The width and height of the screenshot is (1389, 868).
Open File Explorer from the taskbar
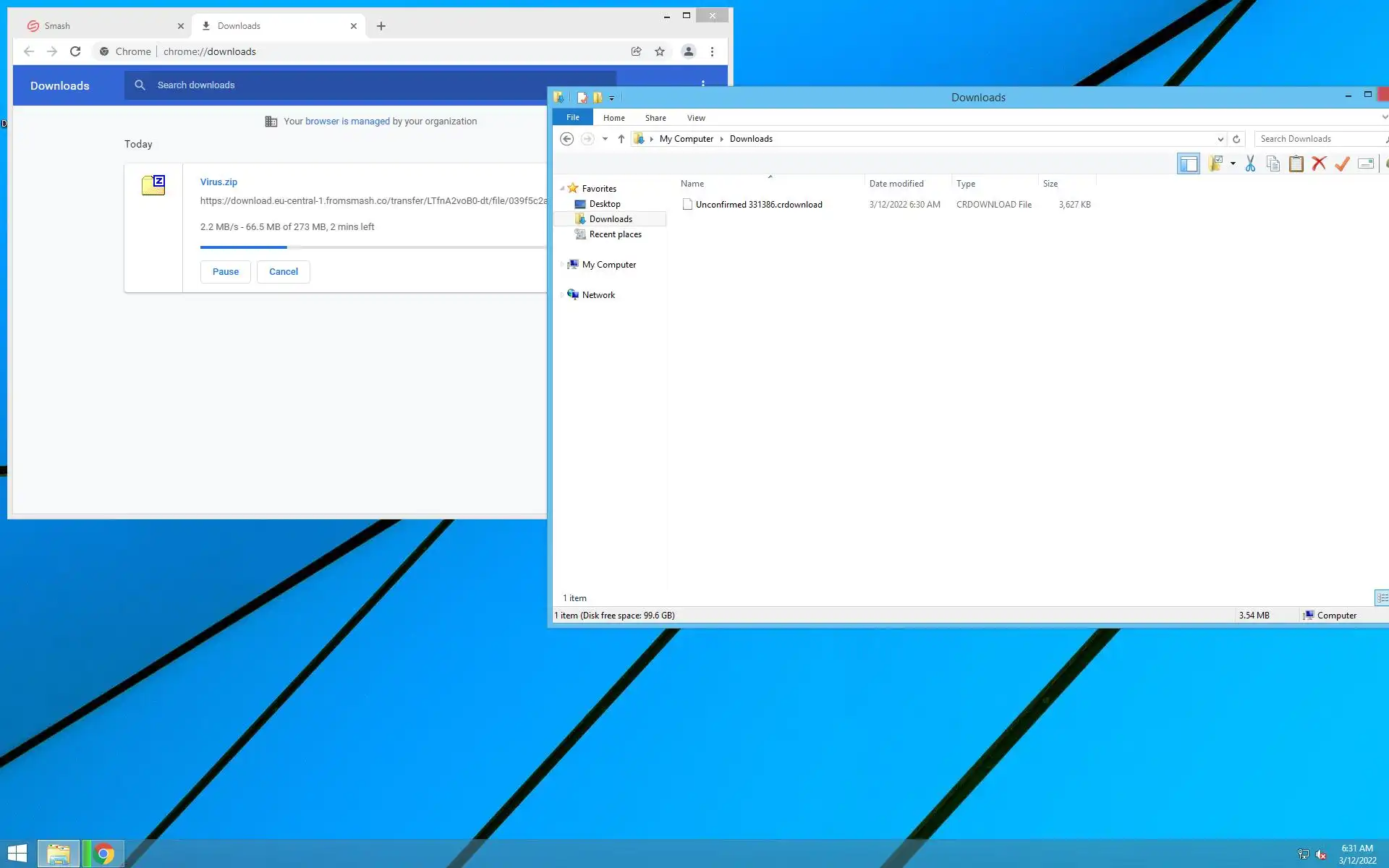click(x=58, y=854)
